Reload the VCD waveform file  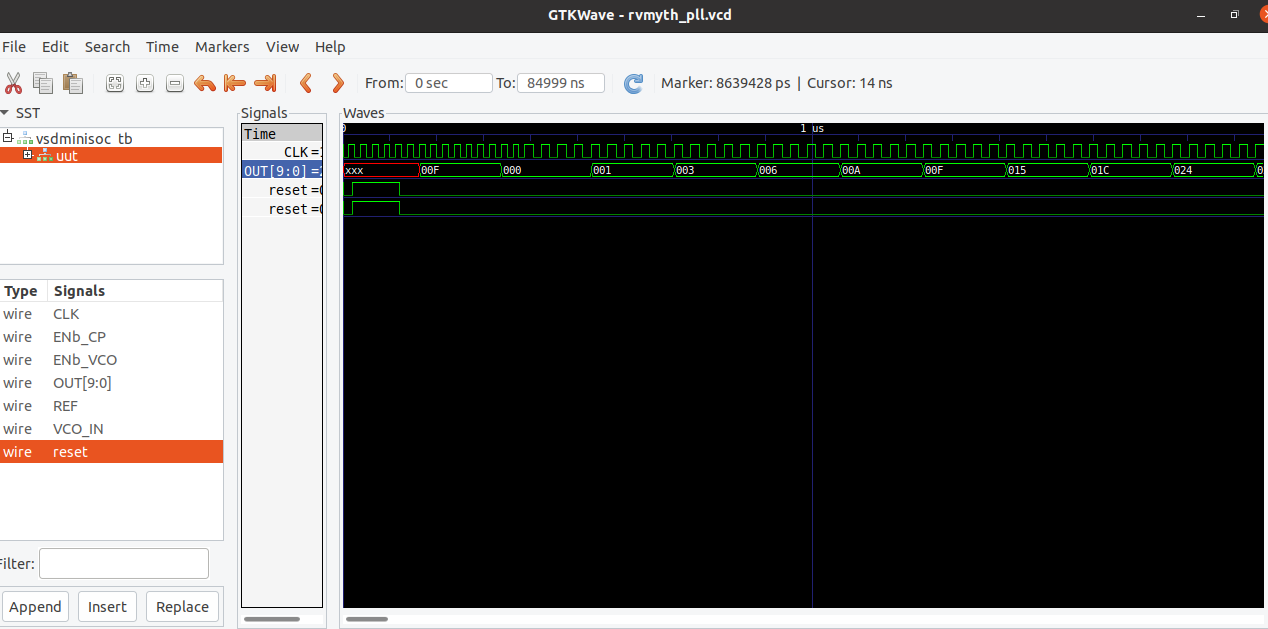point(633,83)
